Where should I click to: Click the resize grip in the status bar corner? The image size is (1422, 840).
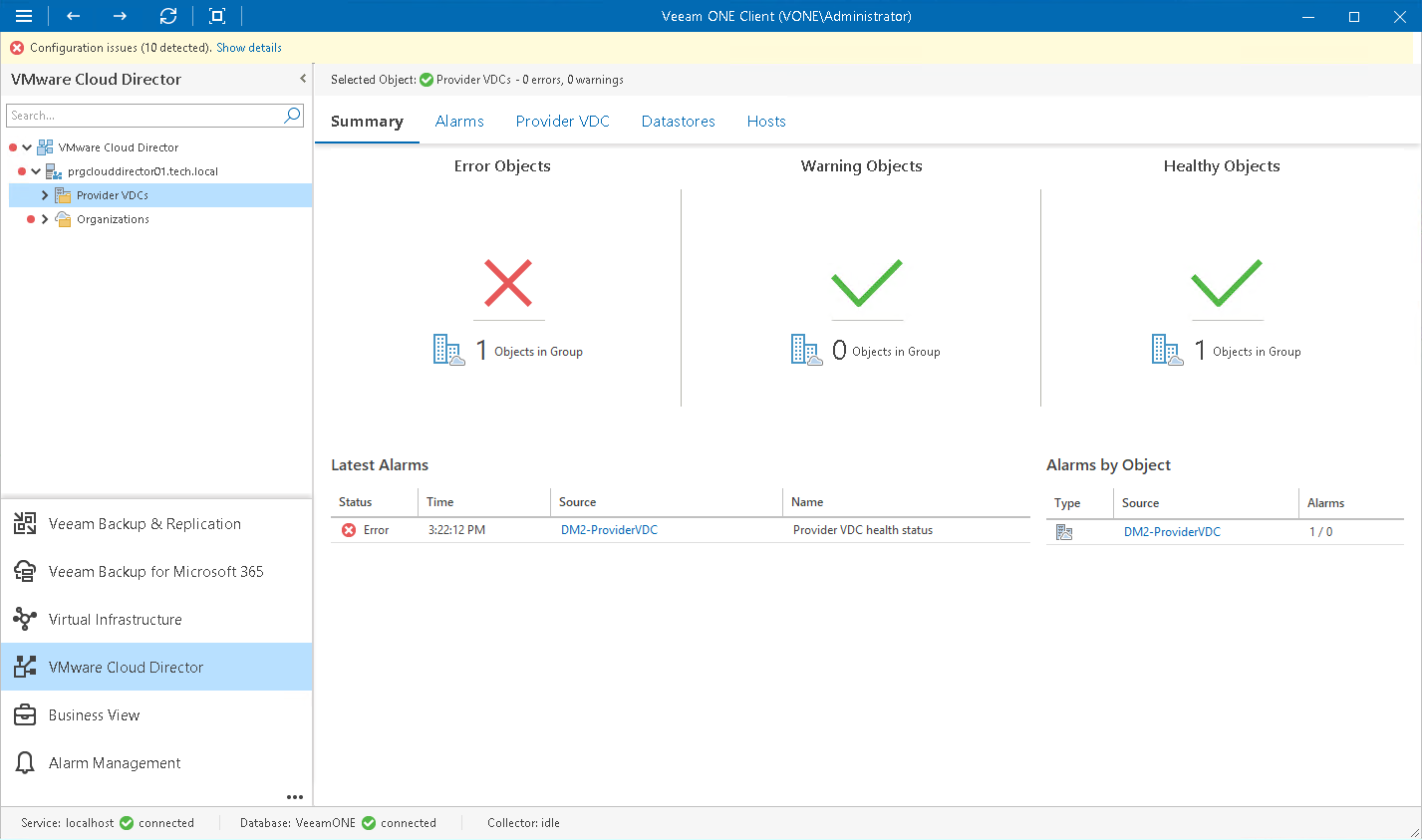1413,831
